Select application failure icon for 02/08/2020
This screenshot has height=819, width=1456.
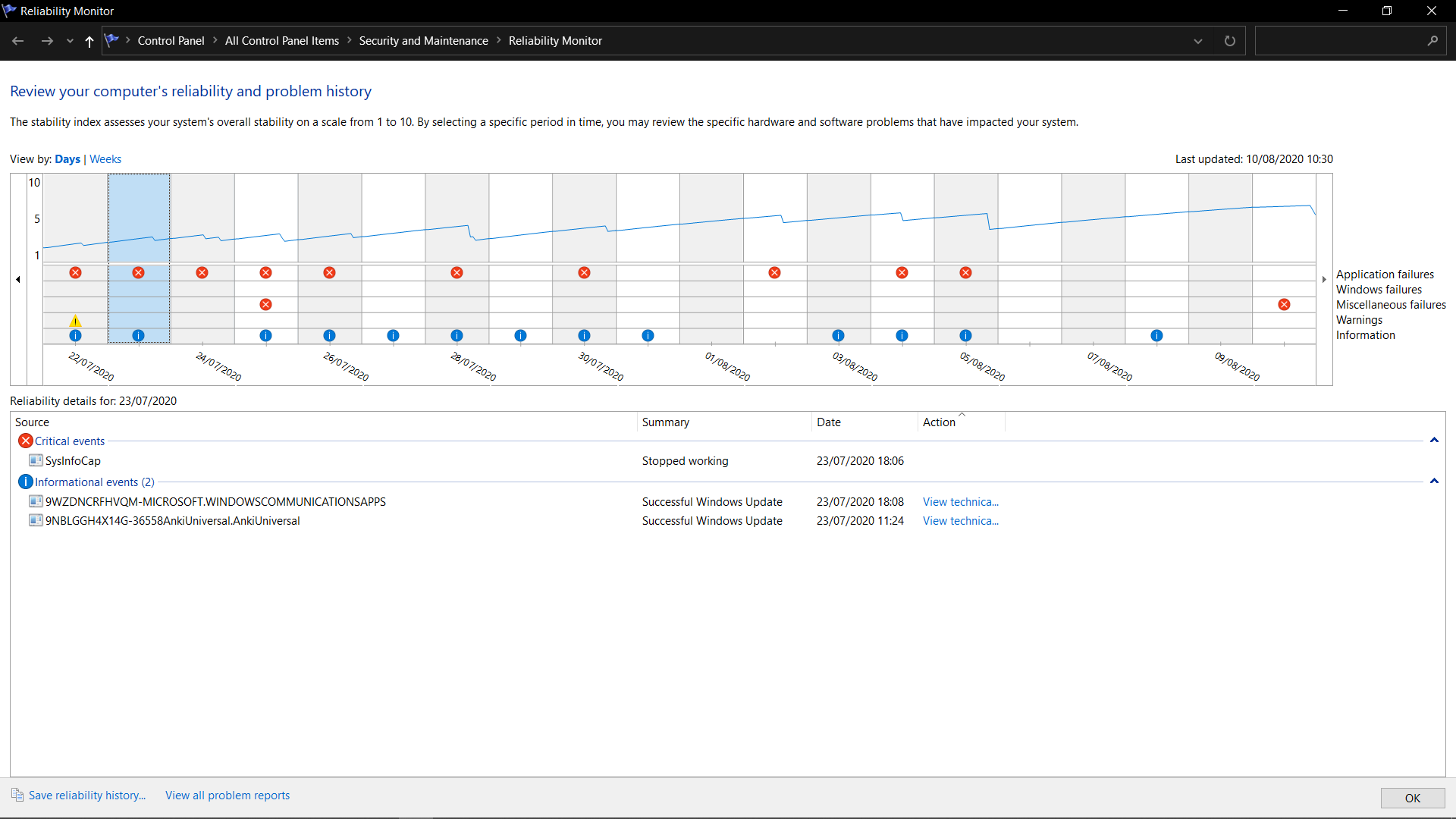point(774,273)
